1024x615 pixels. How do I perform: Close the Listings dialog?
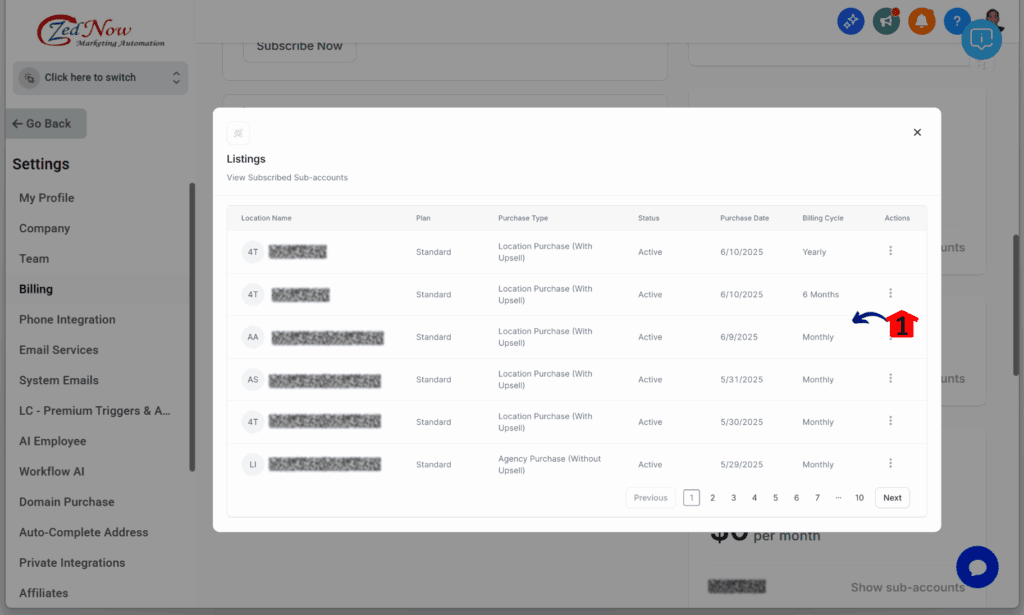(917, 133)
